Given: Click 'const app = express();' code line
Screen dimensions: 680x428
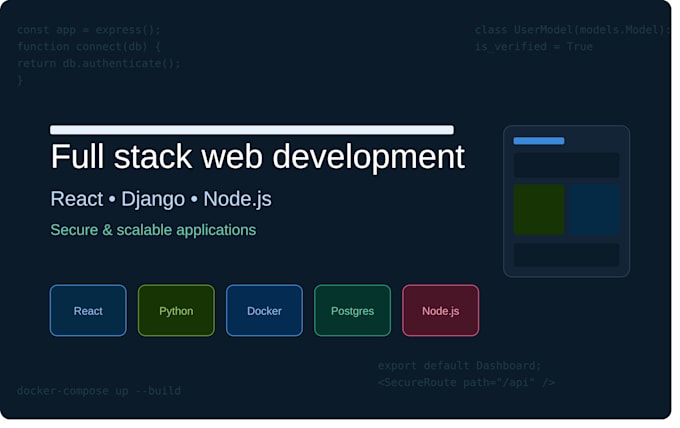Looking at the screenshot, I should tap(89, 30).
